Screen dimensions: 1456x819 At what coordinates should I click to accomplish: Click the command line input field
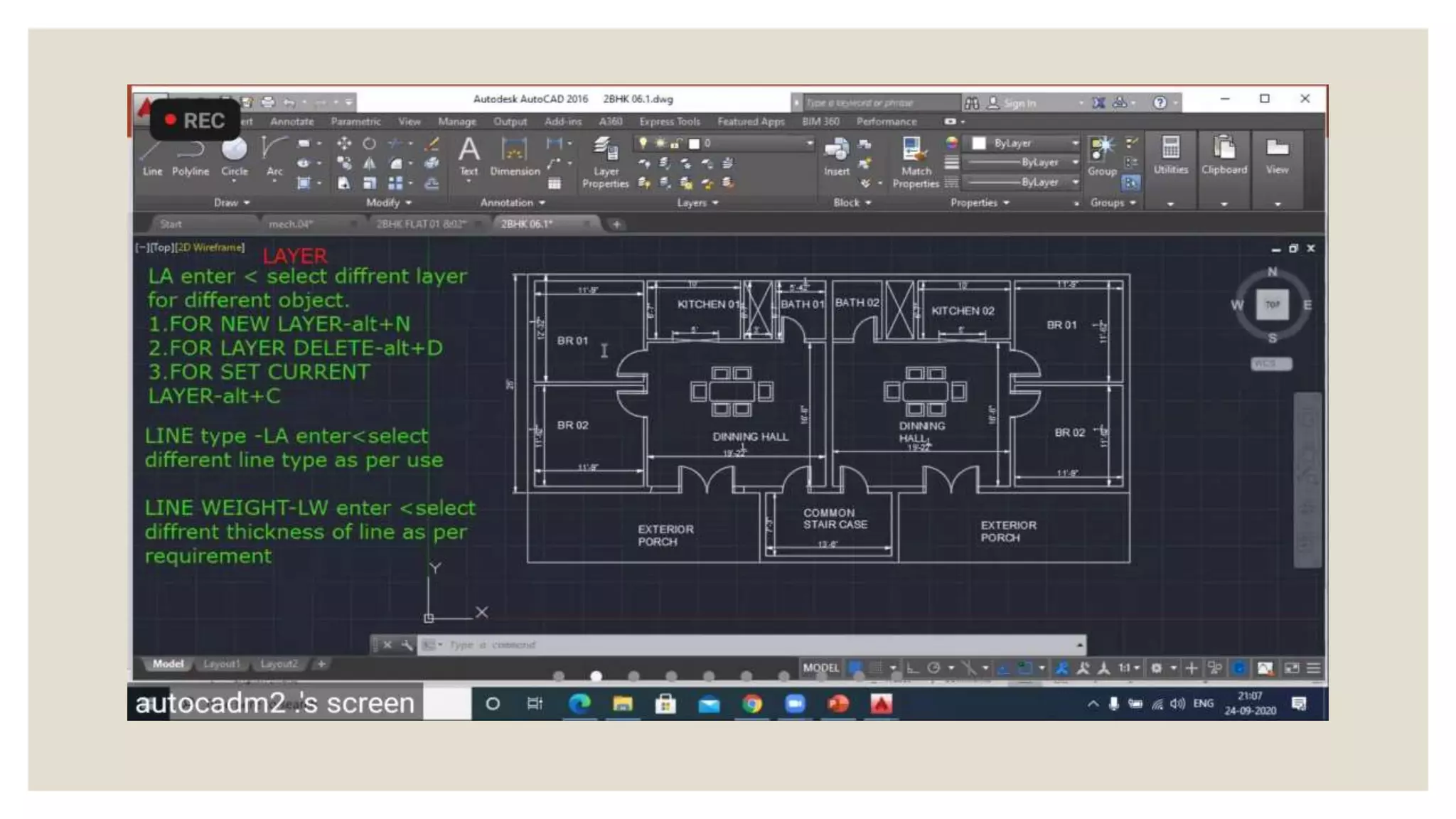(x=761, y=645)
